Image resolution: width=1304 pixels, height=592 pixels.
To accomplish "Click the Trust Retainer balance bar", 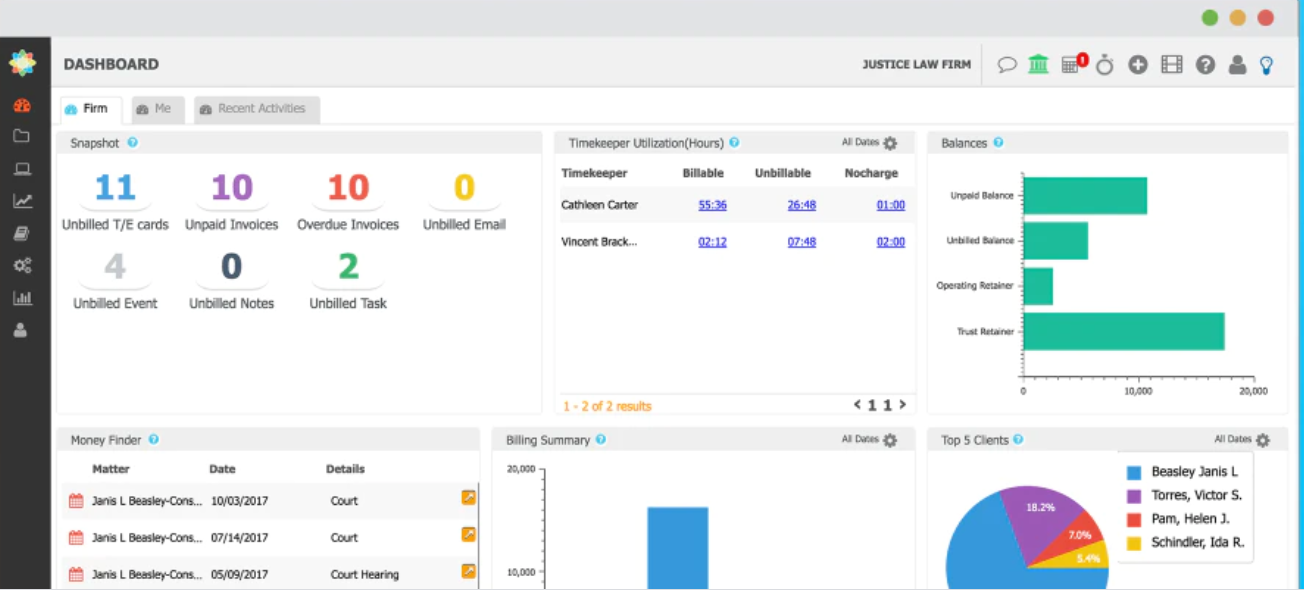I will [x=1124, y=331].
